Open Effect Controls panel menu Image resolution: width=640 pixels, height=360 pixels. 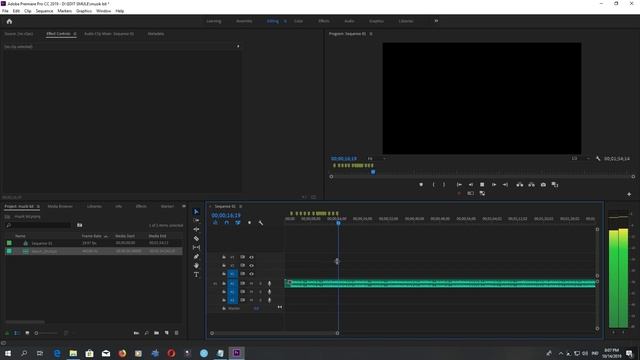tap(75, 34)
